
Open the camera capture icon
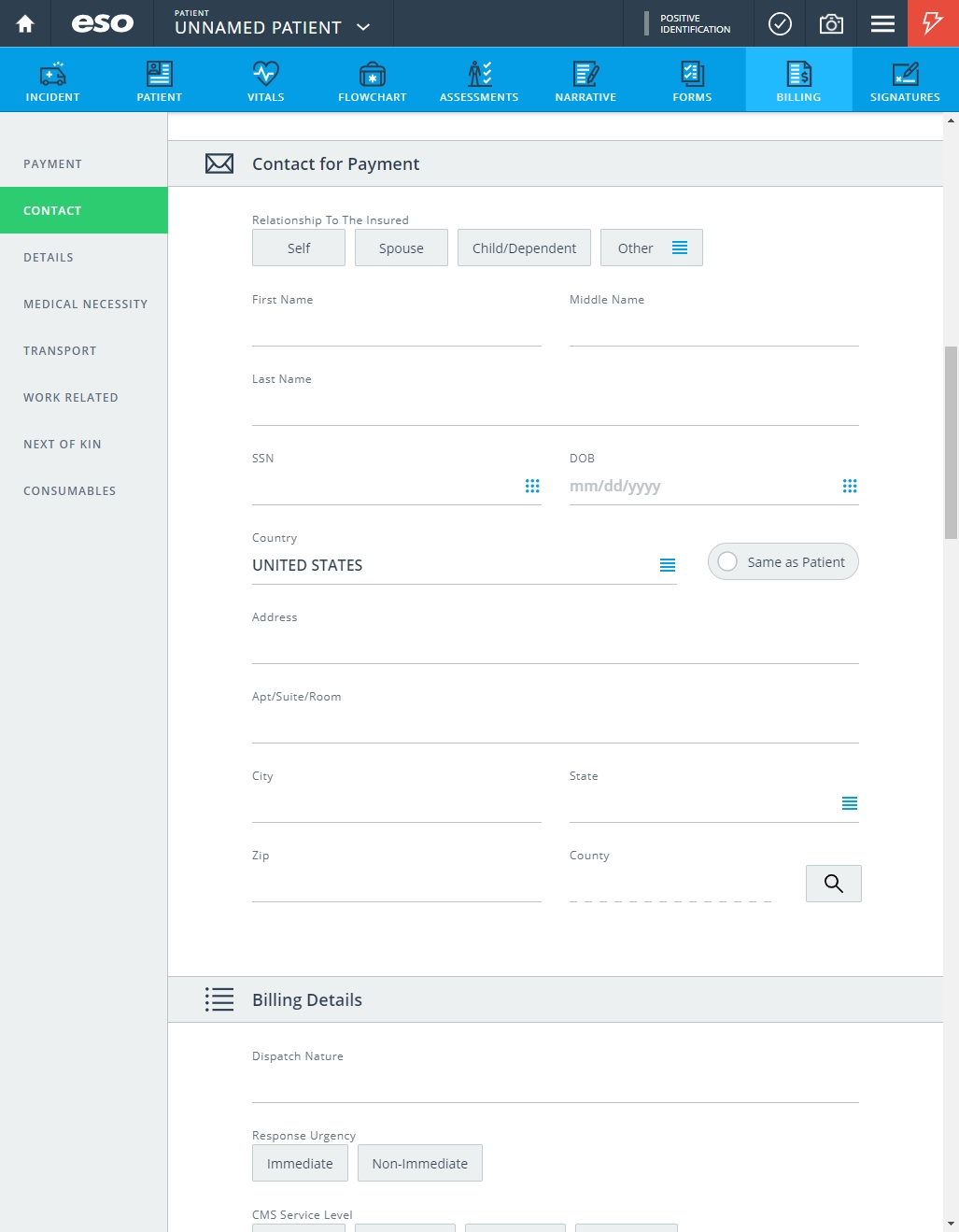pyautogui.click(x=831, y=23)
